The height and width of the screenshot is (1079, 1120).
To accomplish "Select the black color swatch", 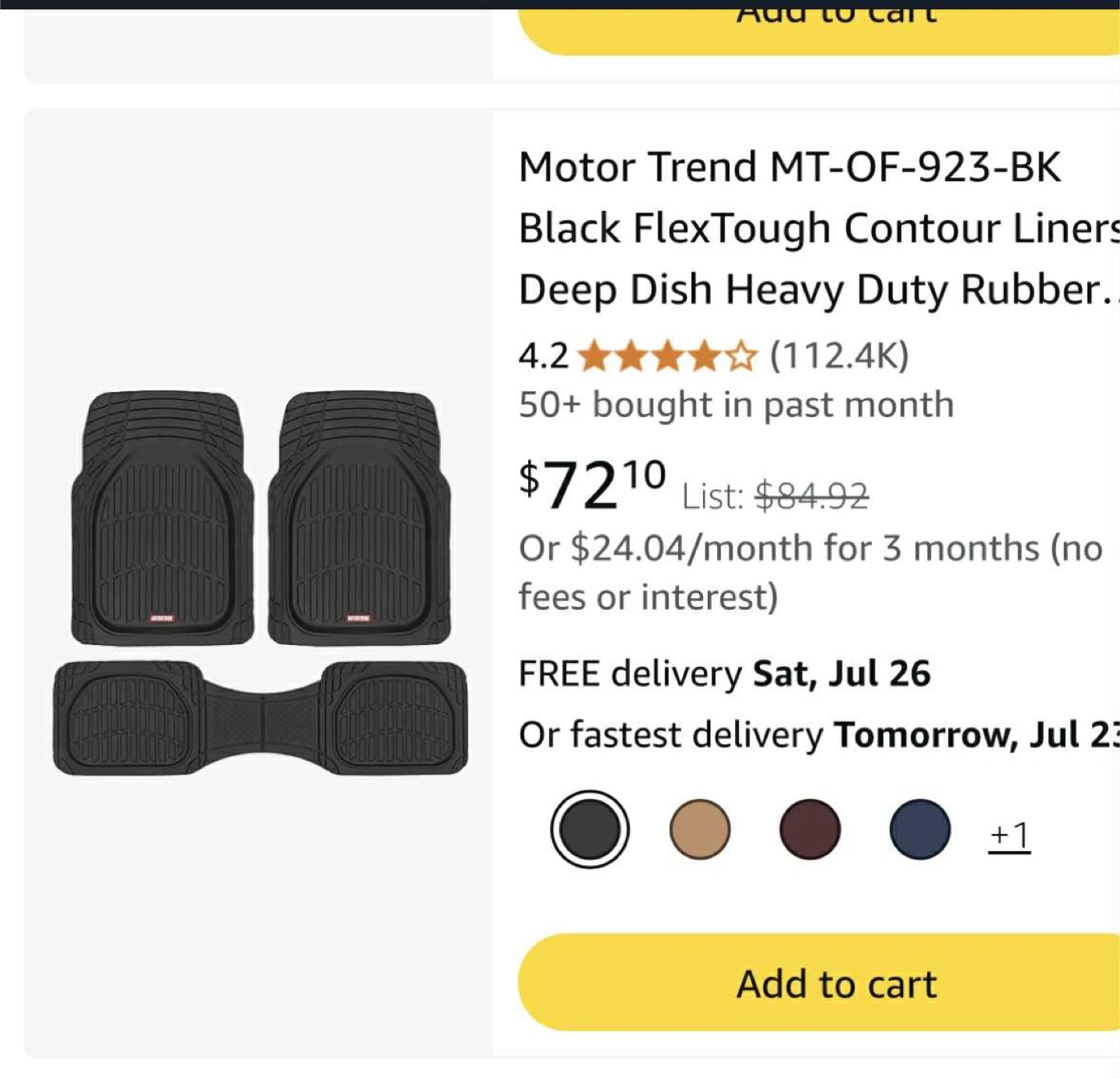I will point(590,829).
